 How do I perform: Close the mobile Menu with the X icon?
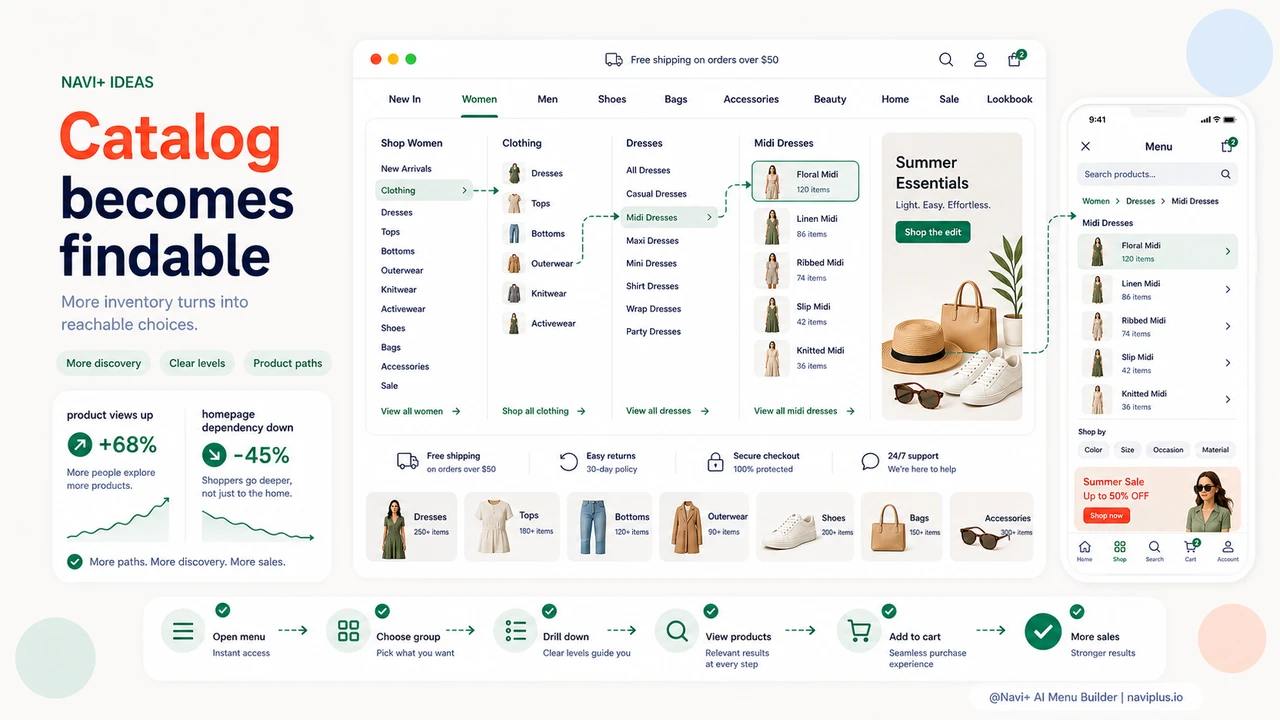tap(1085, 146)
